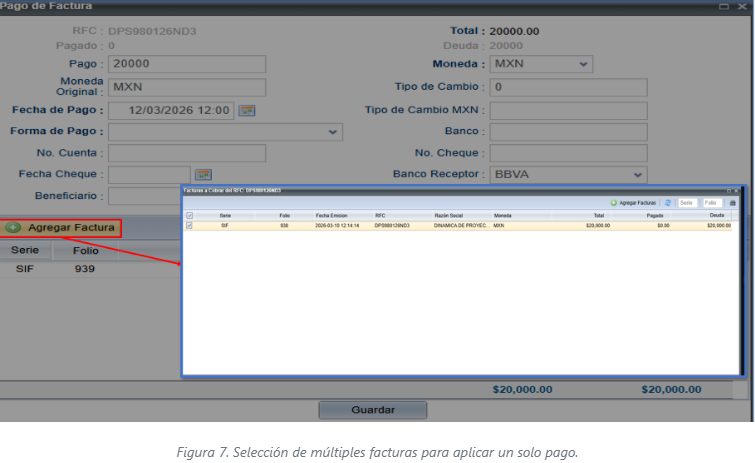The image size is (755, 463).
Task: Click green Agregar Facturas icon in popup toolbar
Action: tap(614, 203)
